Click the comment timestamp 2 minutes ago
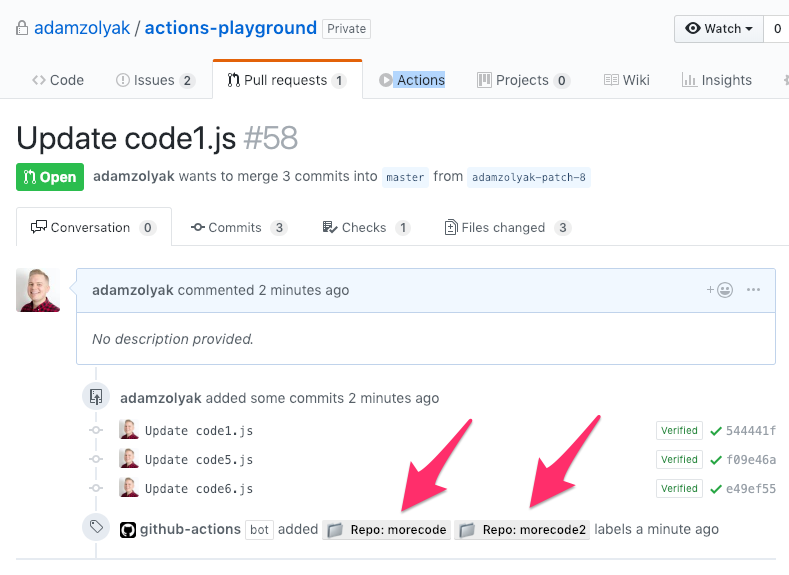The width and height of the screenshot is (789, 575). point(304,290)
